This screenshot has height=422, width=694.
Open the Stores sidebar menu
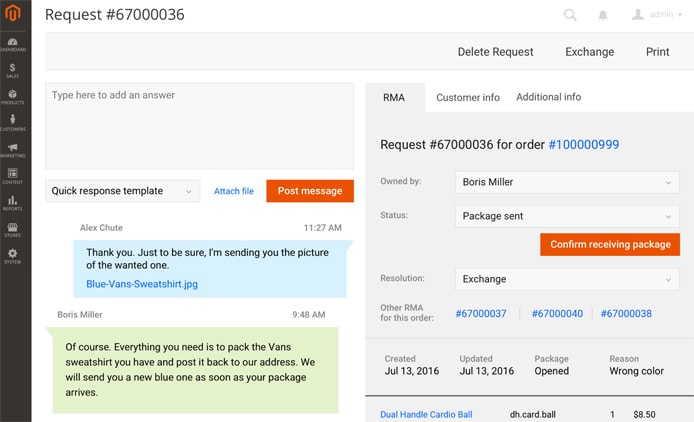point(12,229)
